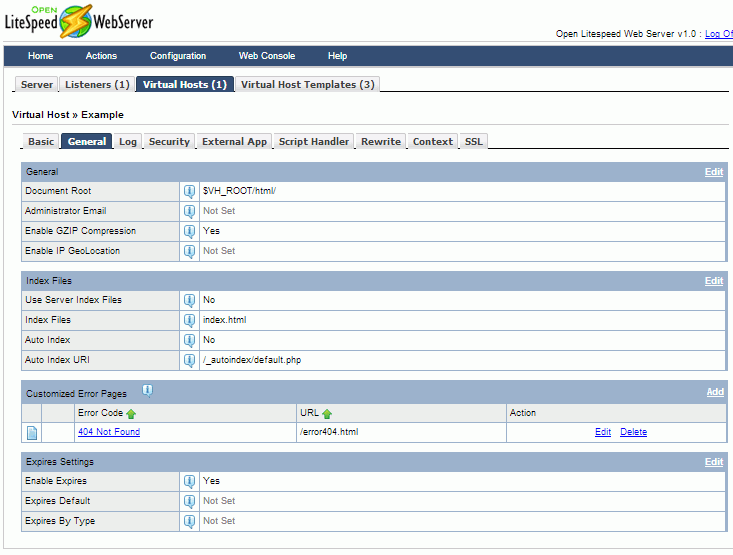Click info icon for Enable Expires
The image size is (733, 555).
189,481
